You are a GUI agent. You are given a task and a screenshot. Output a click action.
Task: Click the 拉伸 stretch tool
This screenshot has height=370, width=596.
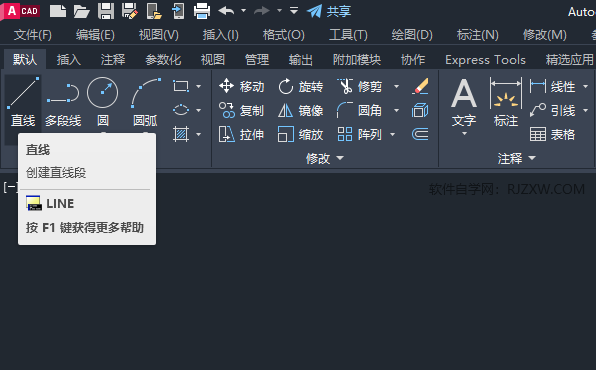pyautogui.click(x=242, y=135)
